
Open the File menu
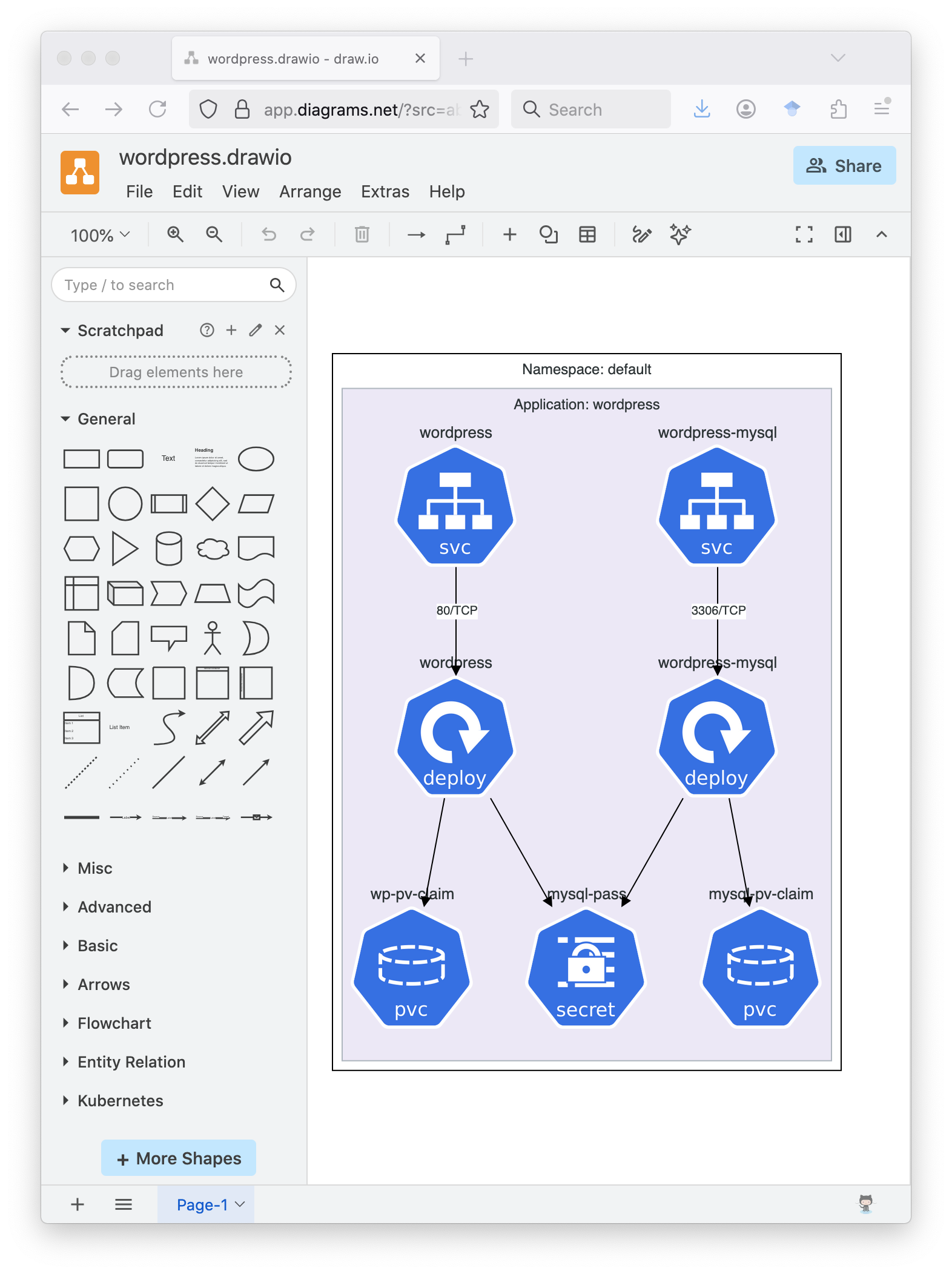pyautogui.click(x=139, y=191)
